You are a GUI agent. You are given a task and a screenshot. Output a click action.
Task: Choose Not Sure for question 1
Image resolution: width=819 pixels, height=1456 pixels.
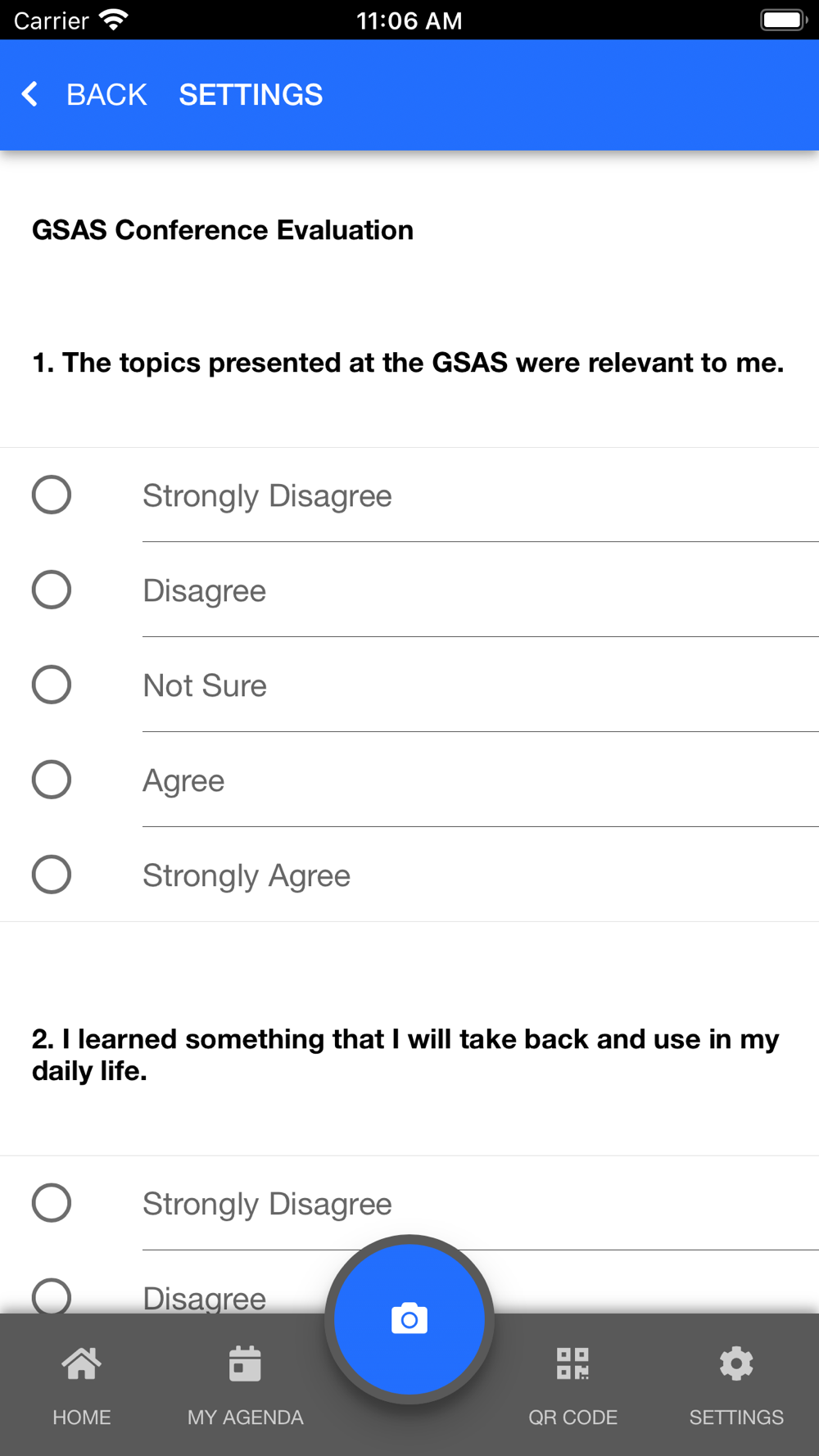52,685
